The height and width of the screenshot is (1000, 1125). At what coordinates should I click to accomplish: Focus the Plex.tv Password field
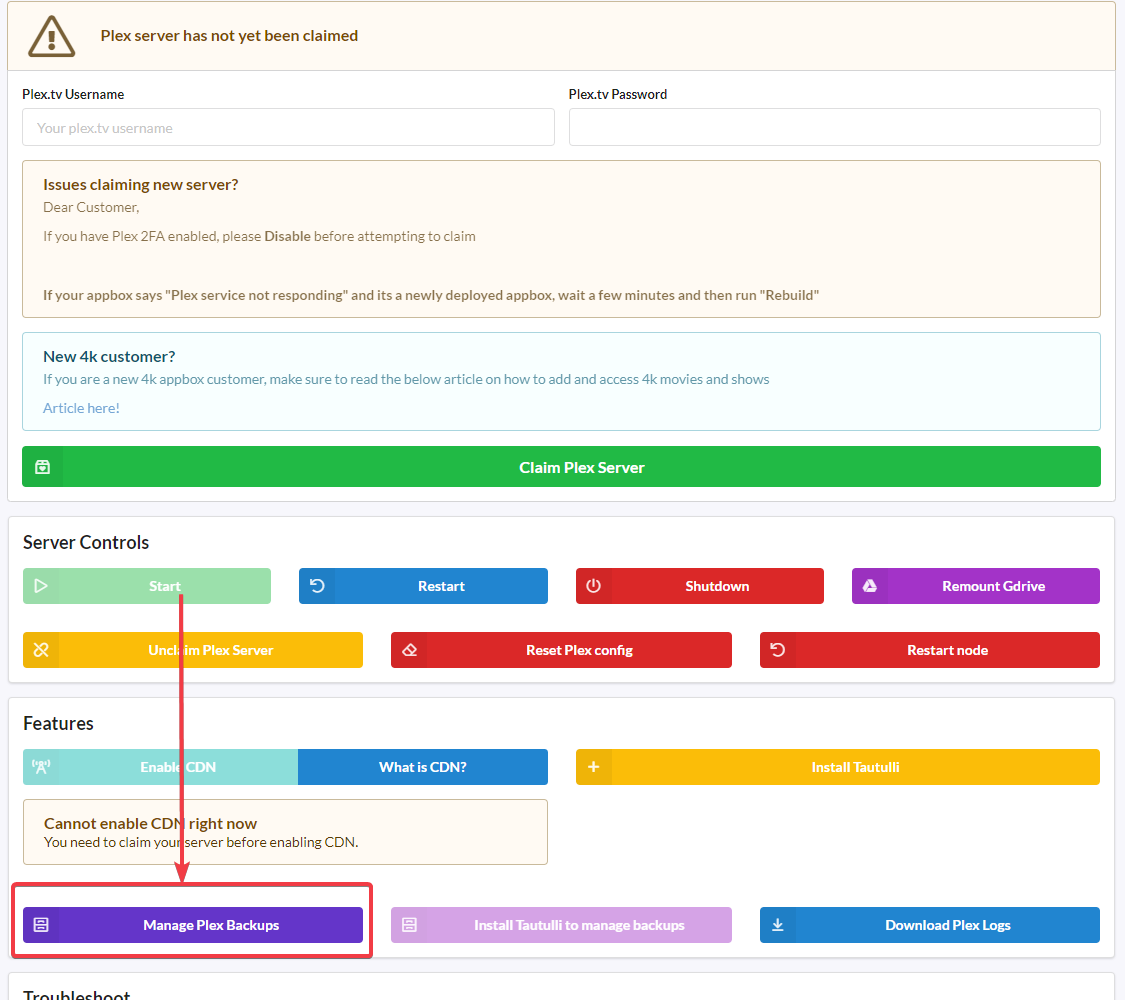tap(834, 128)
